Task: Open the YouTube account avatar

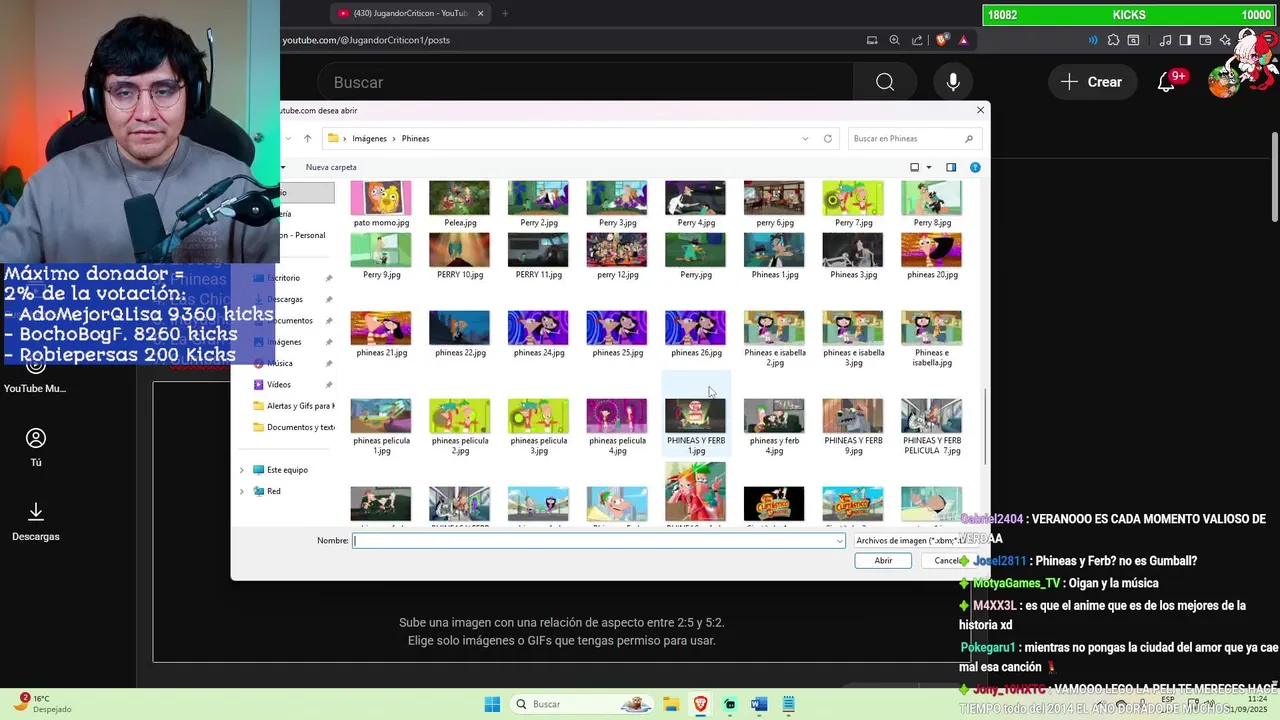Action: (x=1226, y=82)
